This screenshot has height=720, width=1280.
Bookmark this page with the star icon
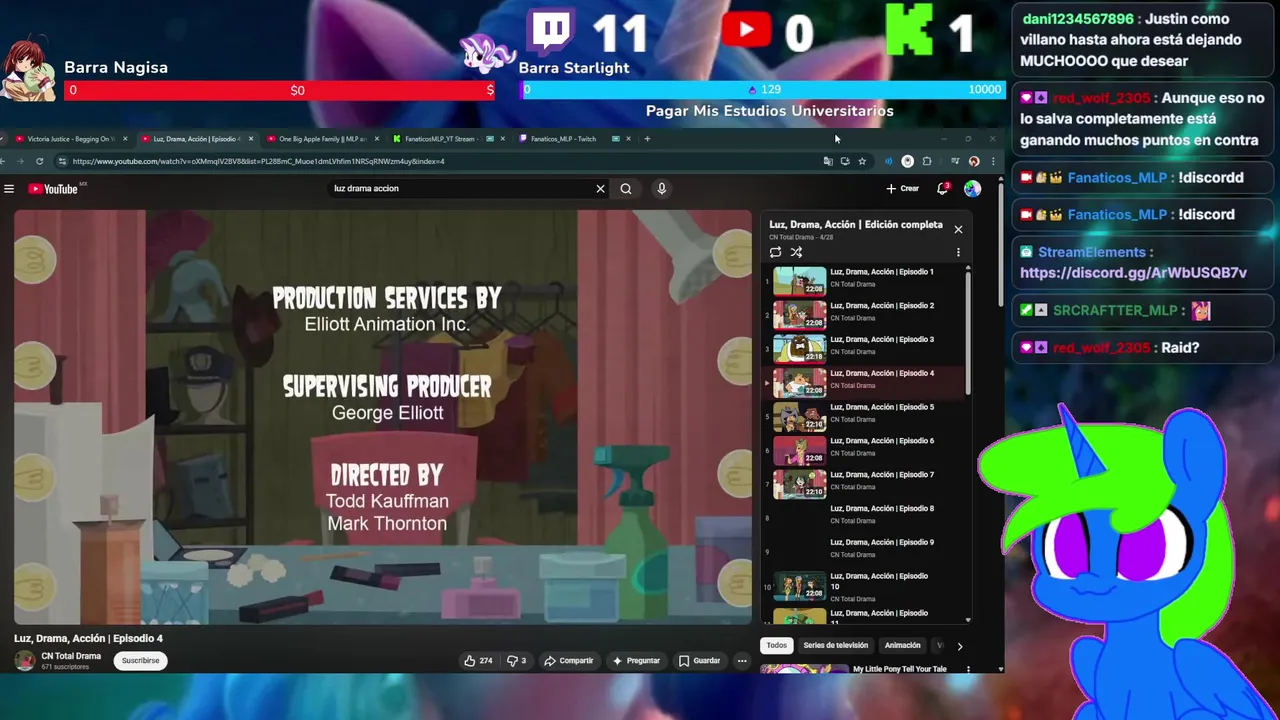[862, 161]
